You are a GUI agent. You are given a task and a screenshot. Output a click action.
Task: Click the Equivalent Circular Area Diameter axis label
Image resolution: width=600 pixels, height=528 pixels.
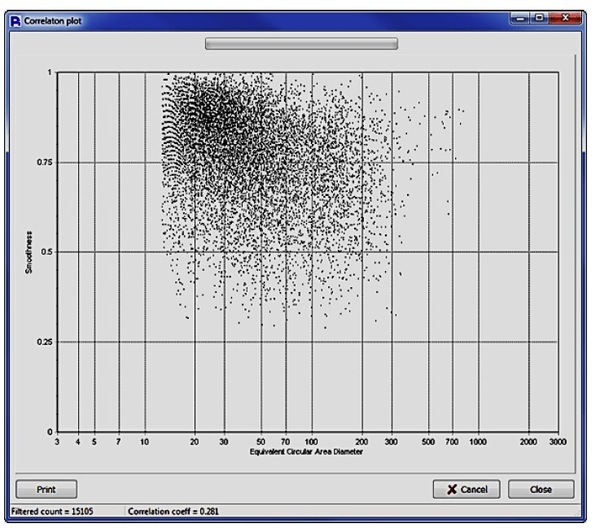coord(306,452)
